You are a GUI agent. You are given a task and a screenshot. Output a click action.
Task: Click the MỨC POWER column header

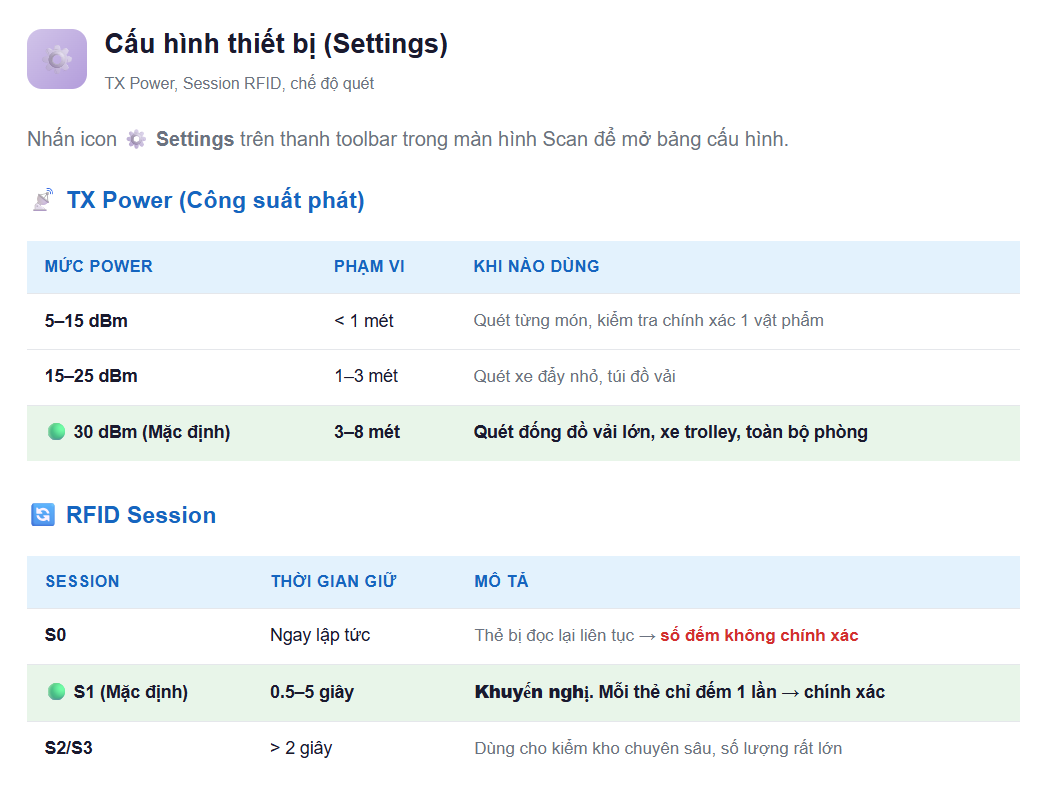point(99,266)
